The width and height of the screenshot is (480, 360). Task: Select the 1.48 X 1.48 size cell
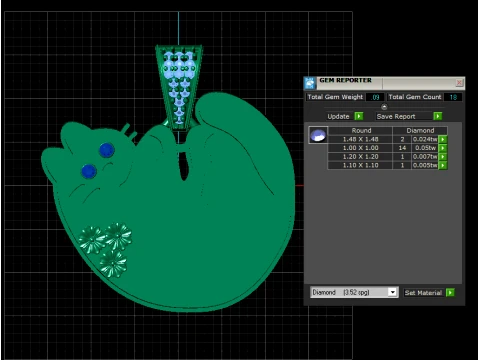(360, 139)
